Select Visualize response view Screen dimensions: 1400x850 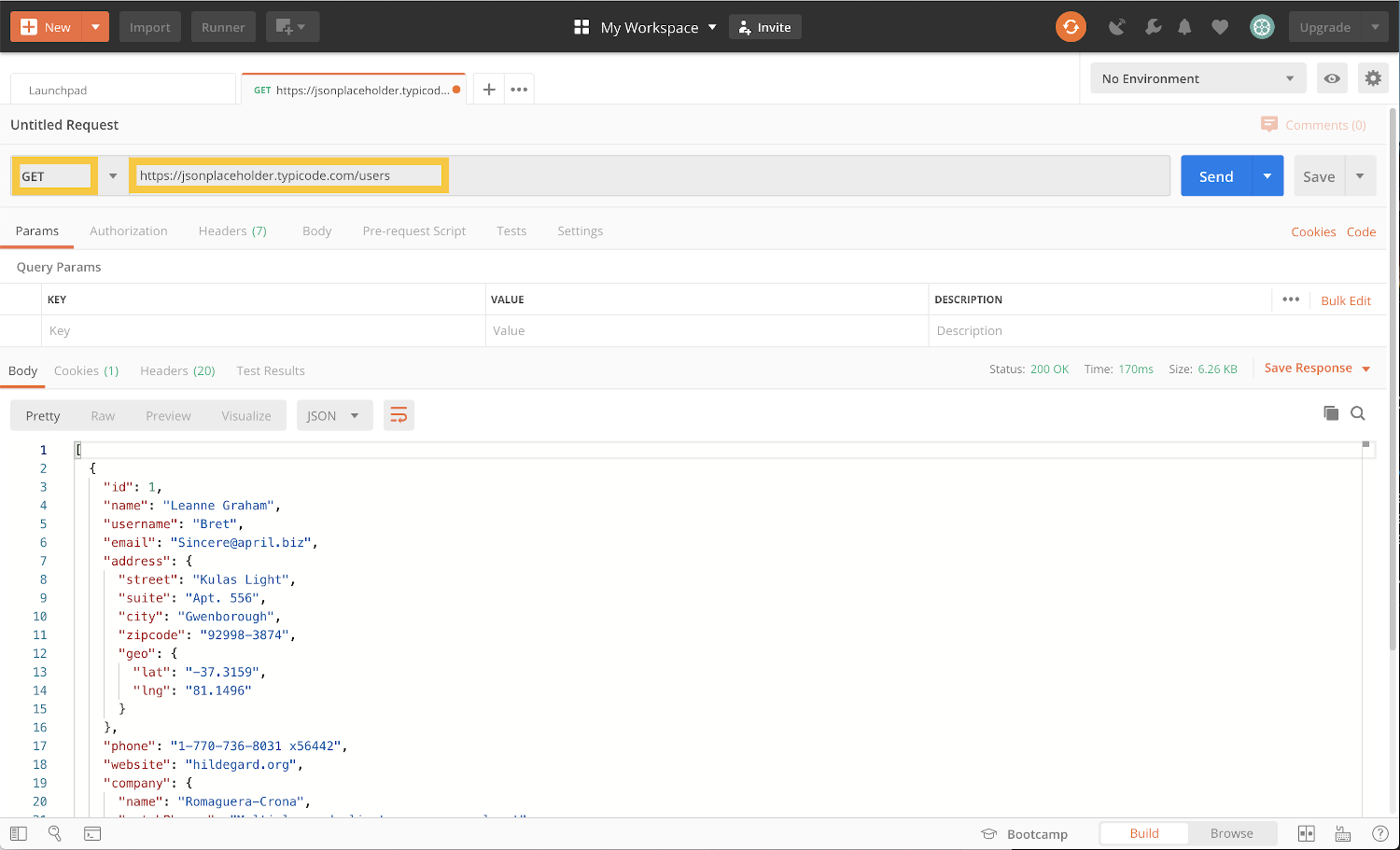246,416
